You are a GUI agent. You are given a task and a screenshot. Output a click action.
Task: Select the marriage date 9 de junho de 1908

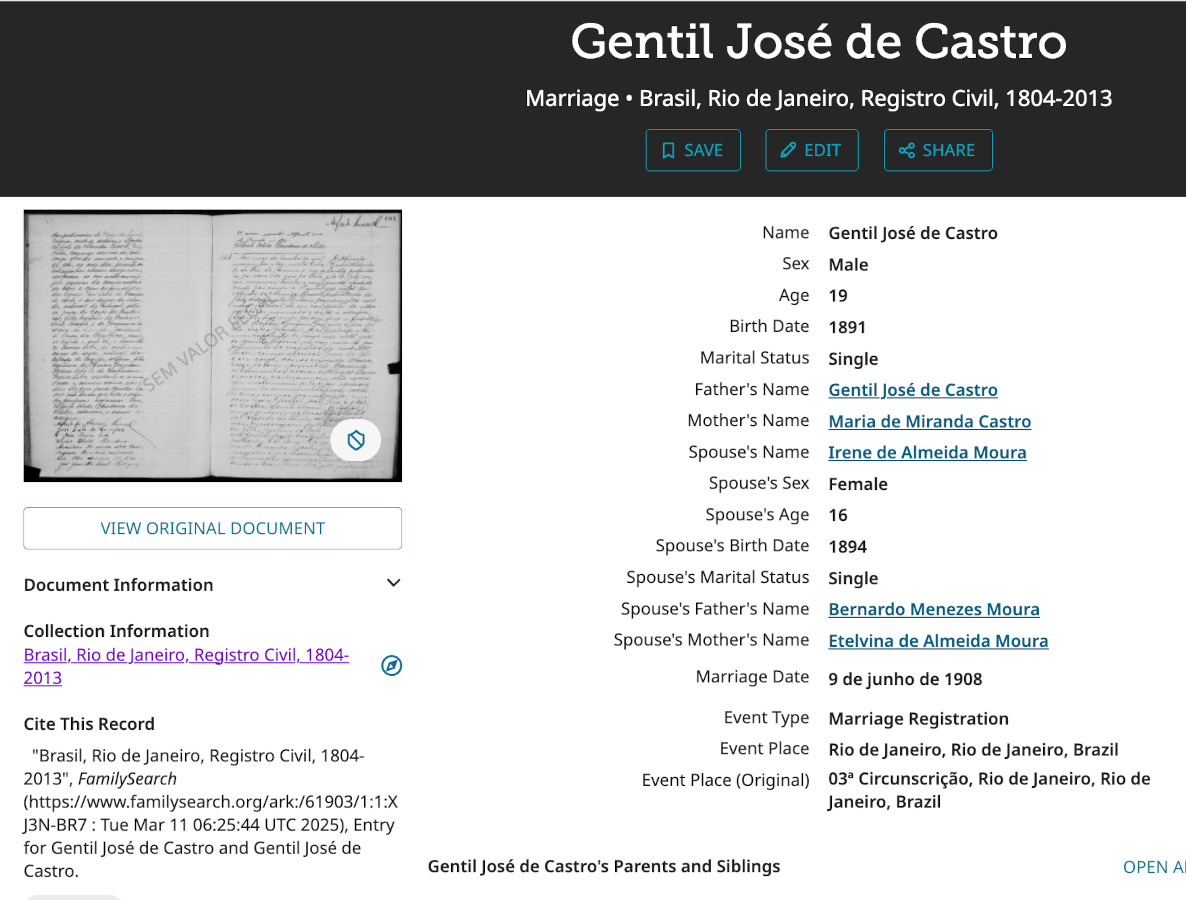pyautogui.click(x=905, y=679)
